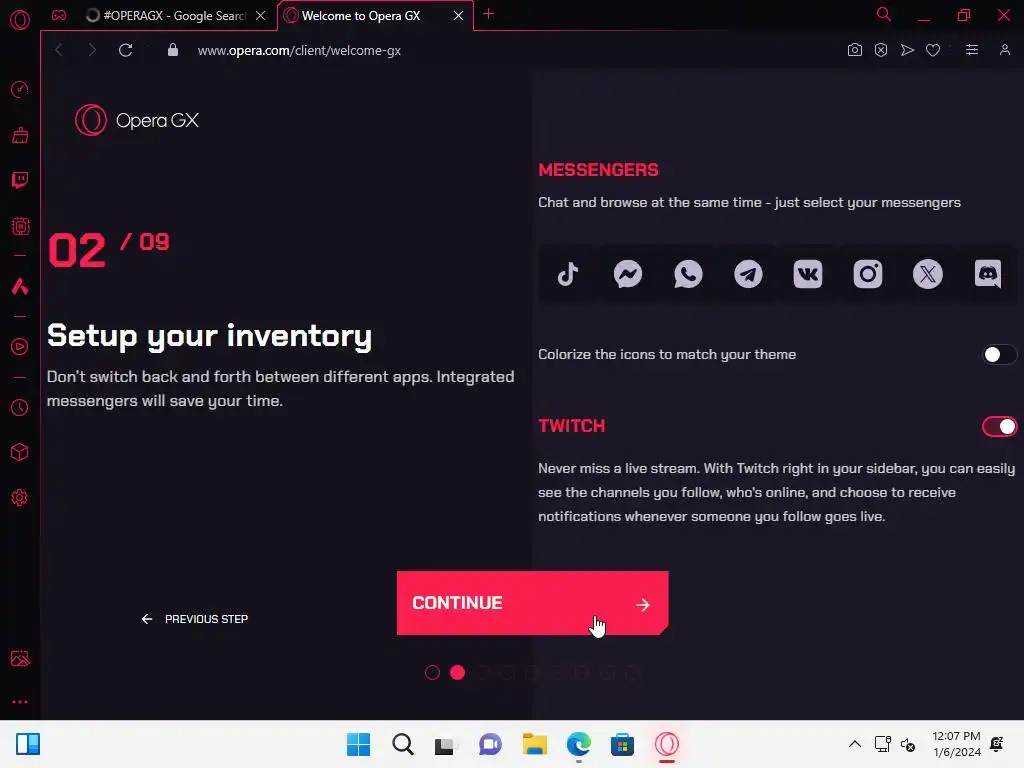Image resolution: width=1024 pixels, height=768 pixels.
Task: Open Widgets panel on taskbar
Action: point(28,744)
